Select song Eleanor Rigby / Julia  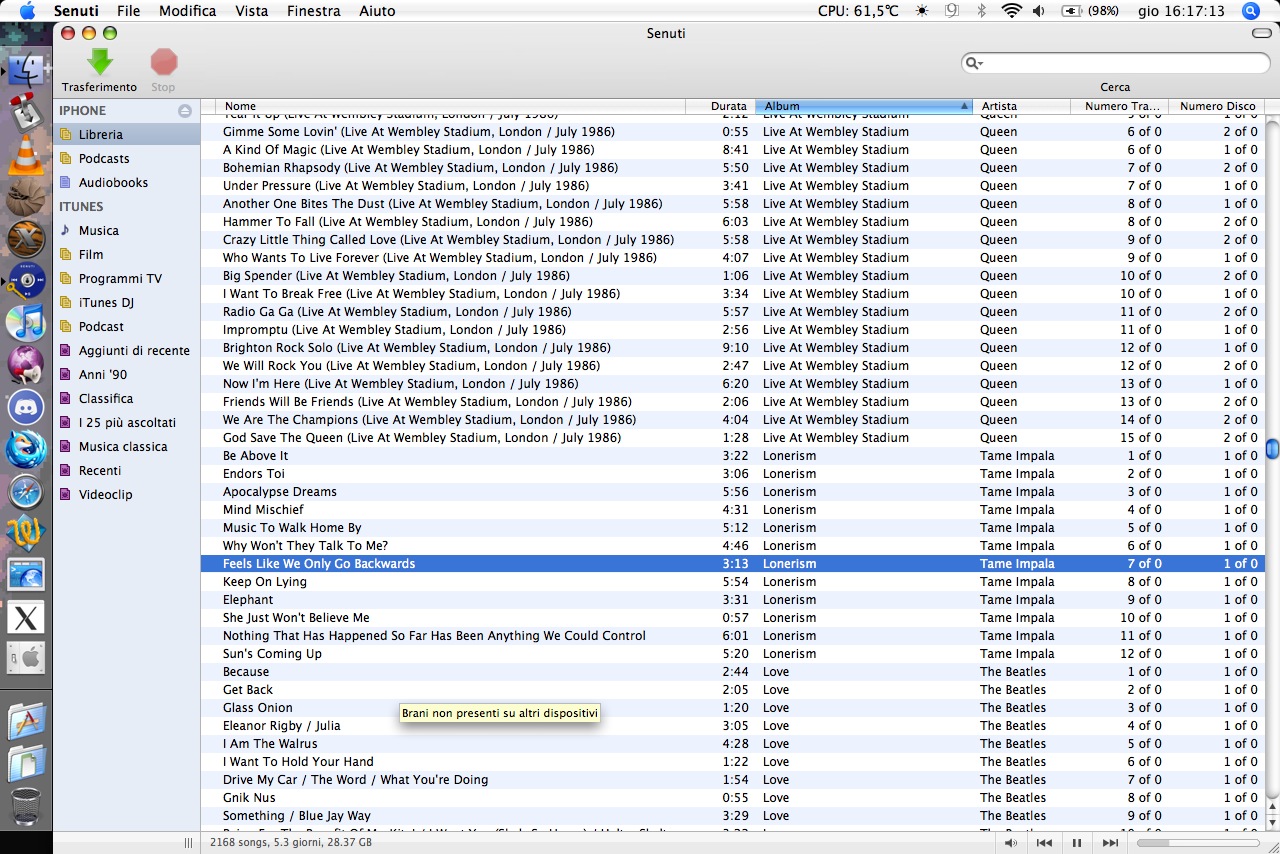coord(733,726)
